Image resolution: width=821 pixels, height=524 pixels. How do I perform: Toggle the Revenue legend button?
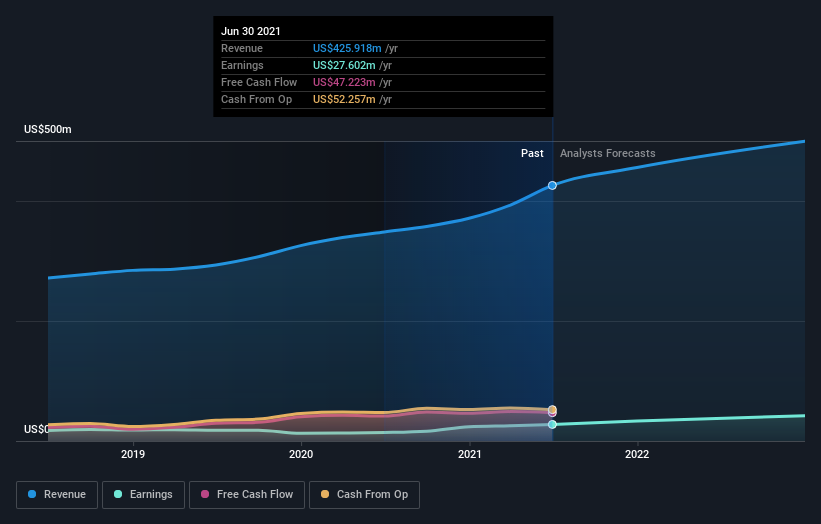(x=57, y=495)
